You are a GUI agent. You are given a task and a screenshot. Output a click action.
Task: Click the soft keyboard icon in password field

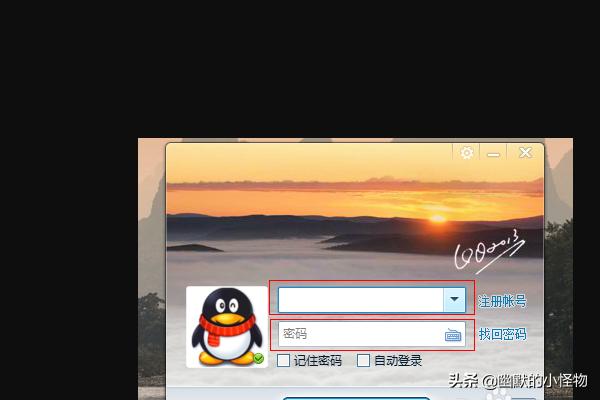click(453, 335)
